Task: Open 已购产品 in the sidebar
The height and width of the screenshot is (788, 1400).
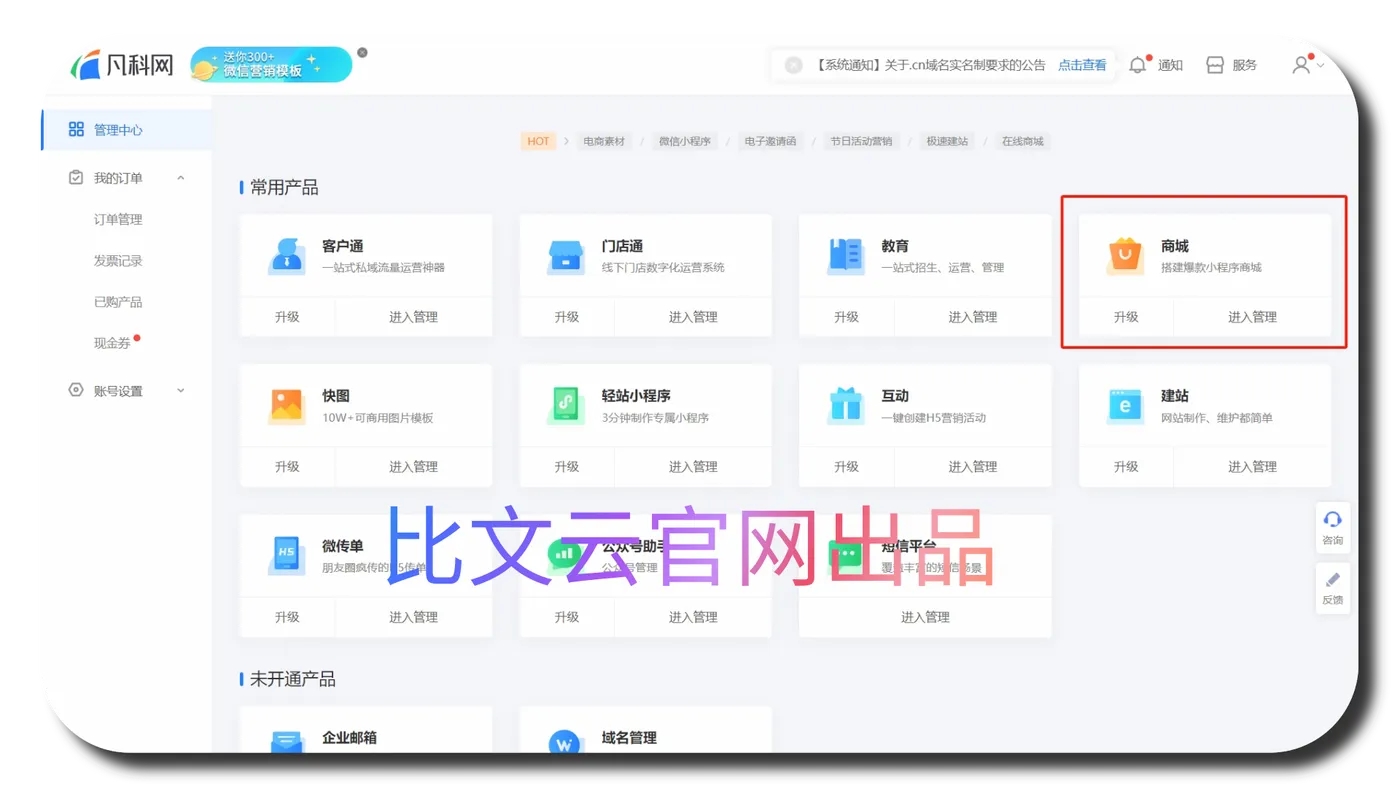Action: 118,302
